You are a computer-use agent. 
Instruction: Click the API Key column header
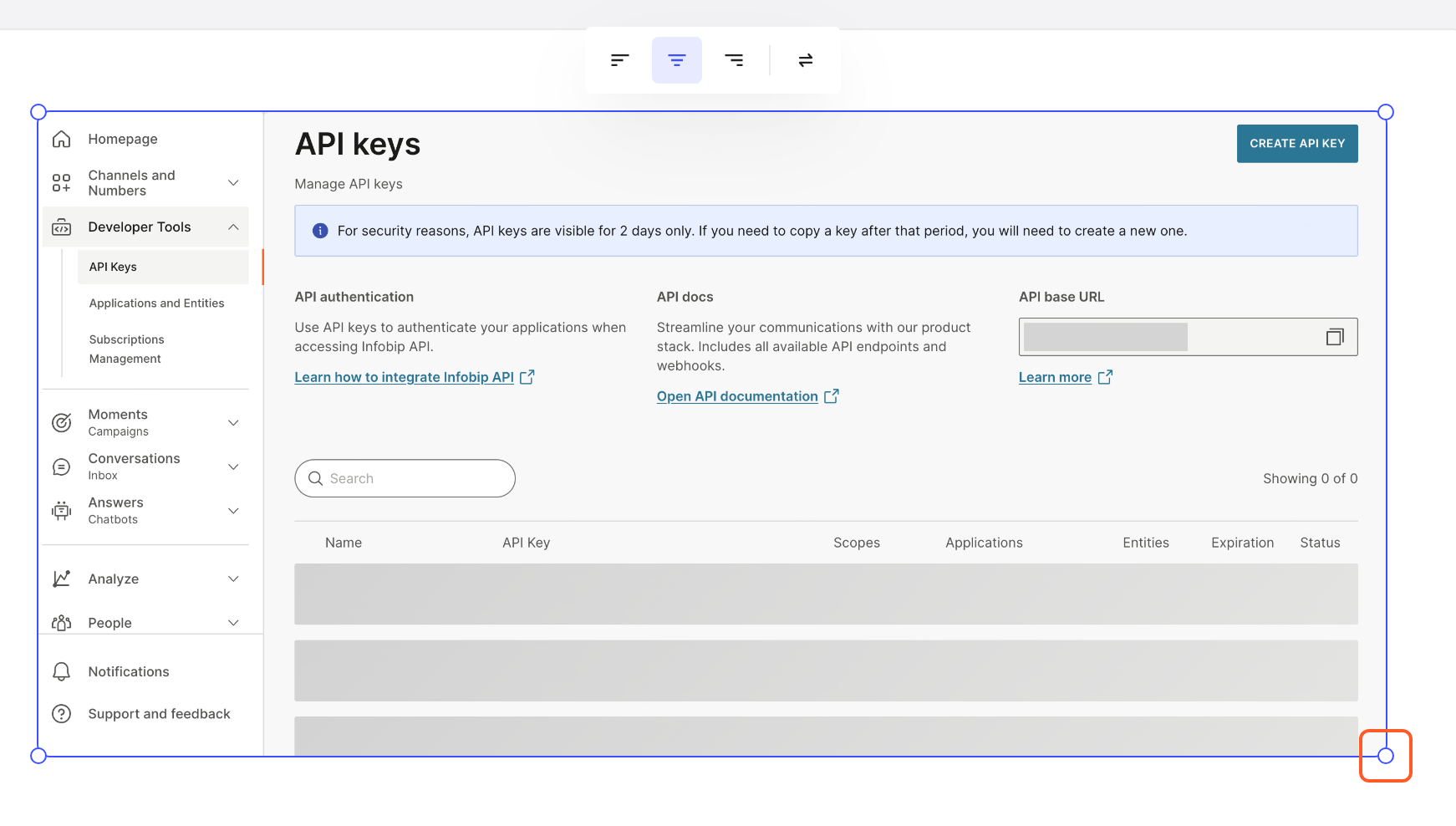pyautogui.click(x=527, y=543)
